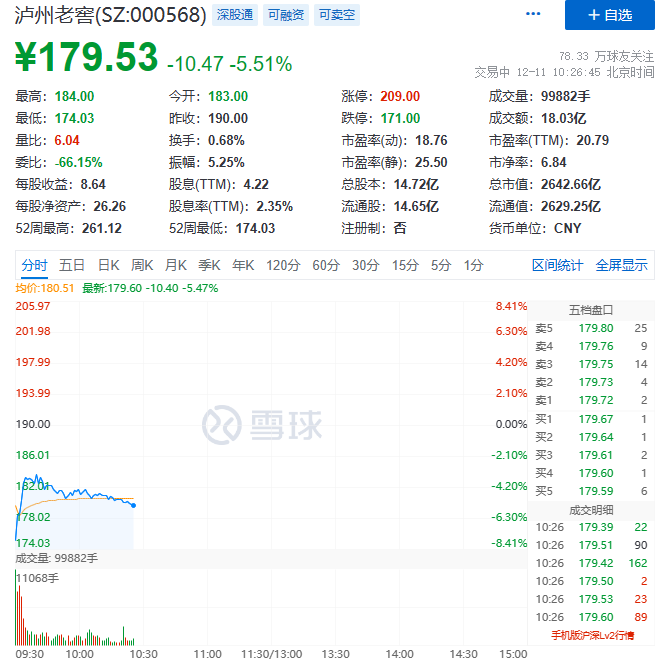Viewport: 671px width, 663px height.
Task: Click the 五档盘口 panel header
Action: pyautogui.click(x=591, y=310)
